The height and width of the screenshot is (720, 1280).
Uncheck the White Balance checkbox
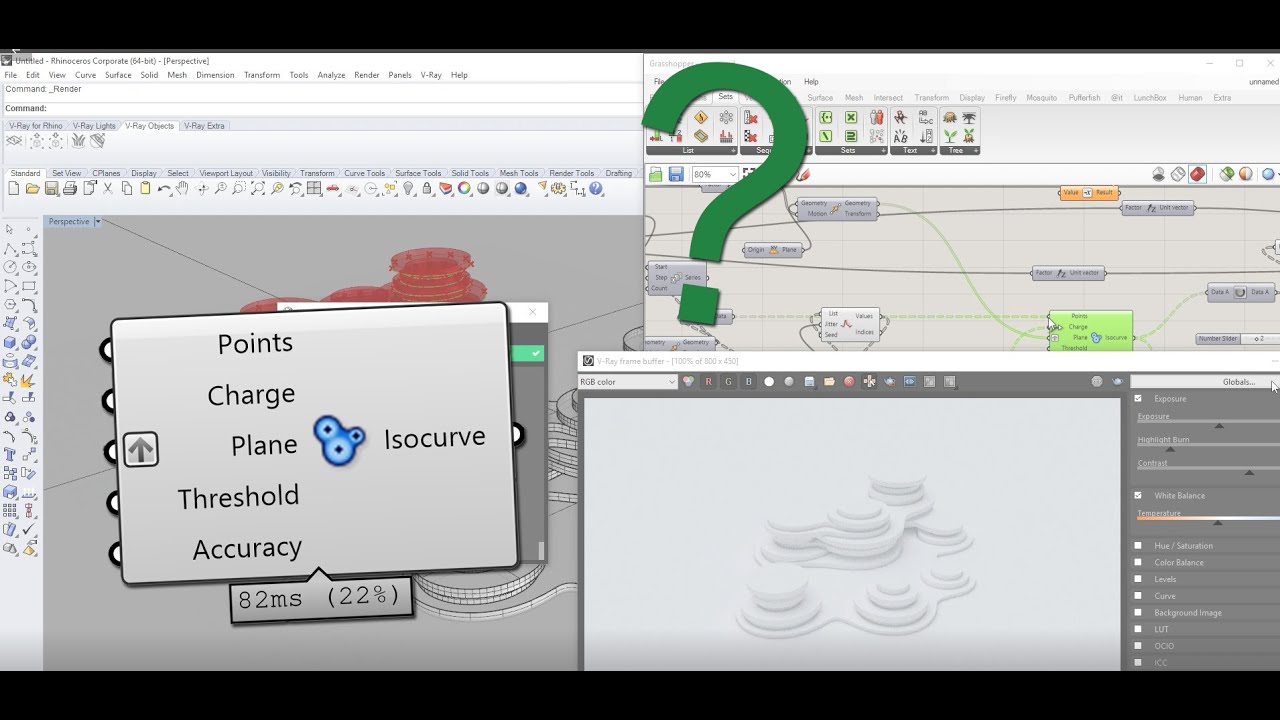(x=1137, y=495)
